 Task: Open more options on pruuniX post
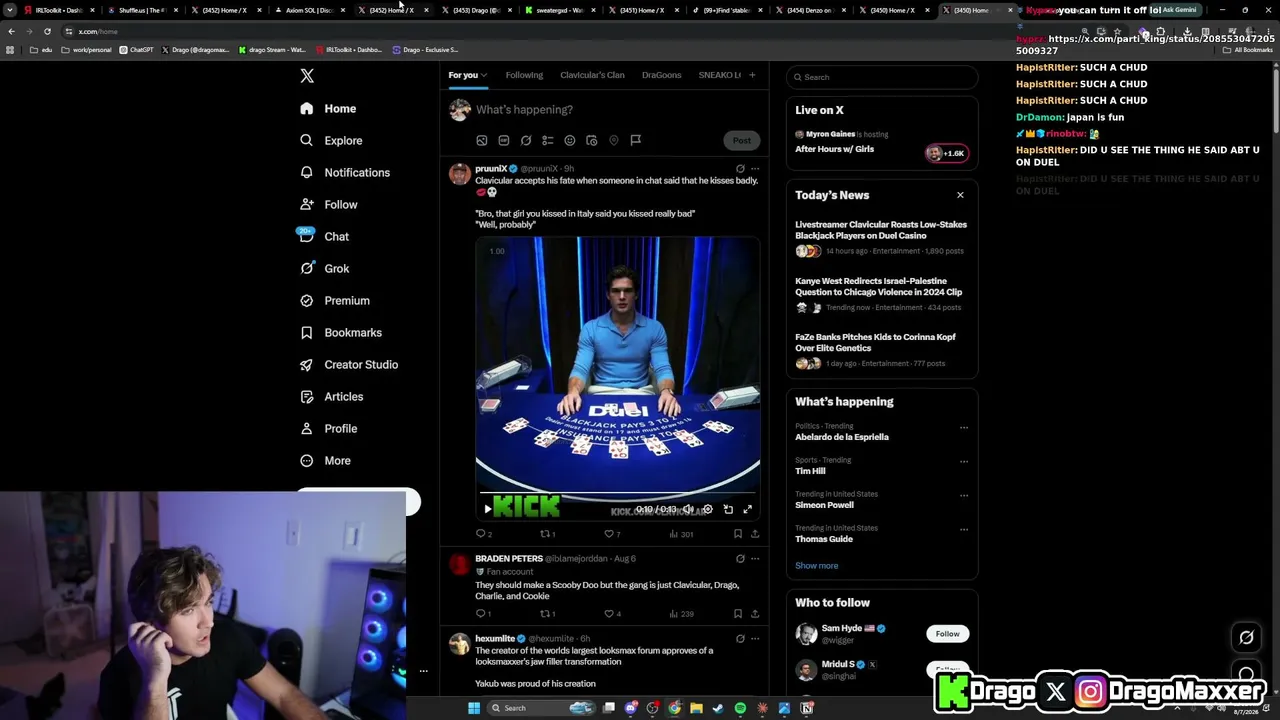point(755,168)
